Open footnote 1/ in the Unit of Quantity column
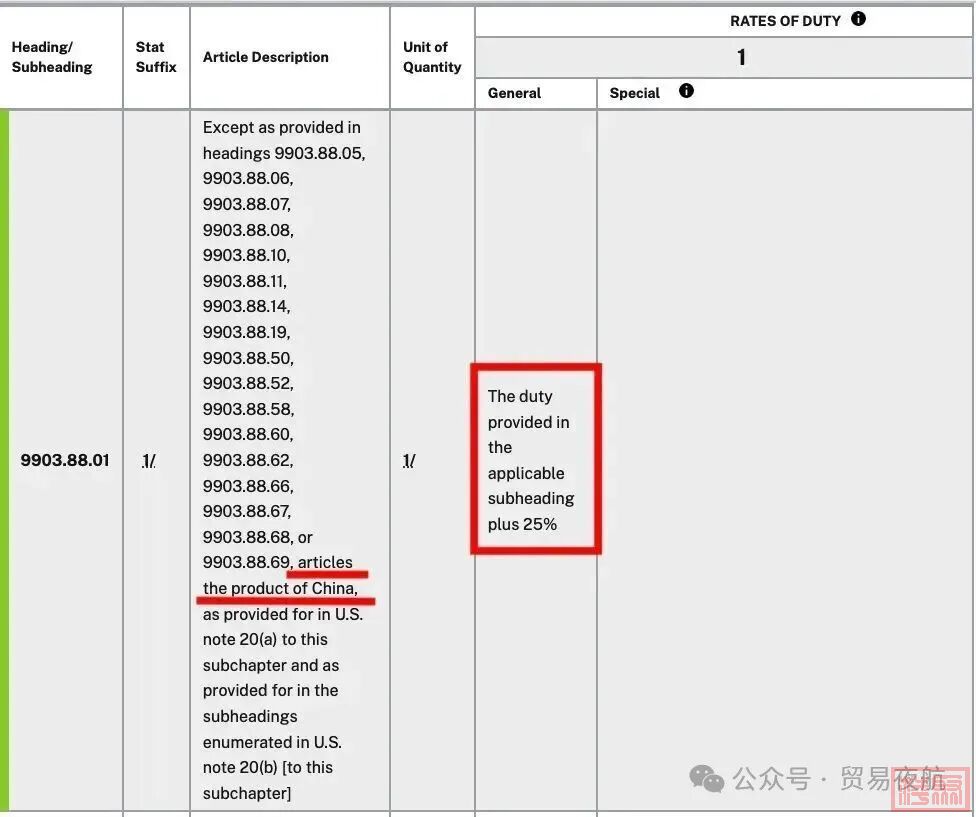This screenshot has height=817, width=976. (x=408, y=461)
